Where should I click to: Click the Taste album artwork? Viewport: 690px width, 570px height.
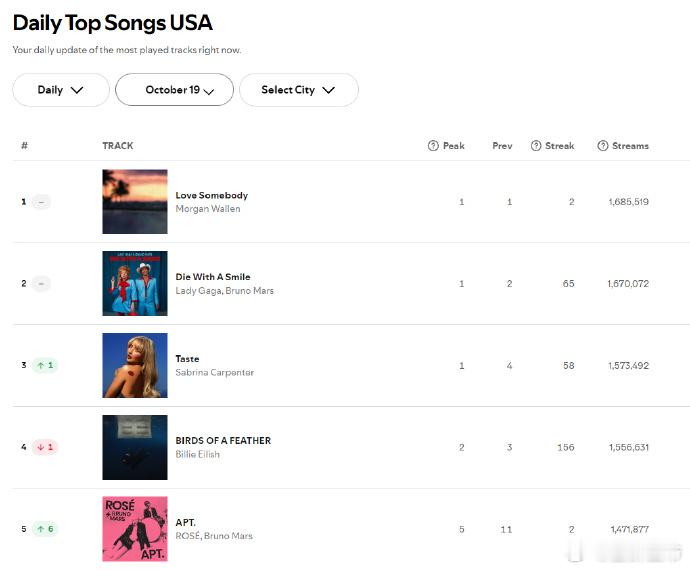coord(135,365)
